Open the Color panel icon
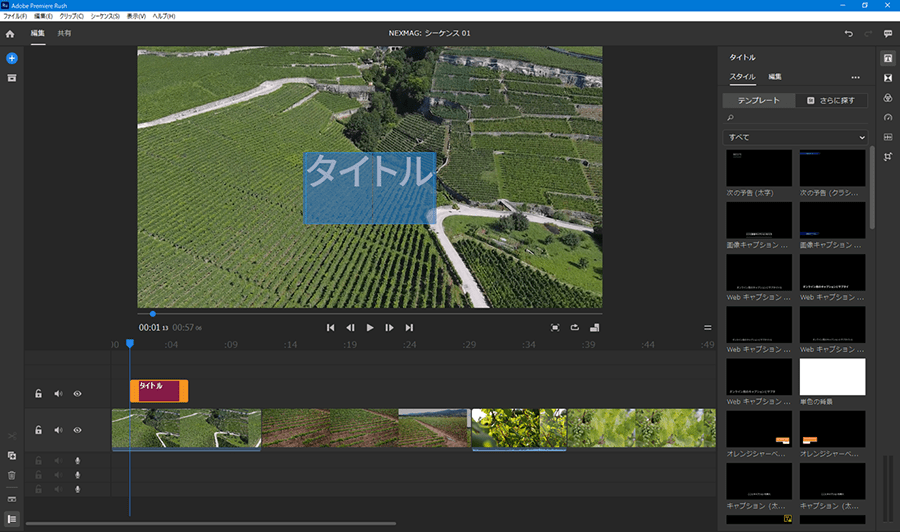This screenshot has width=900, height=532. click(x=887, y=98)
